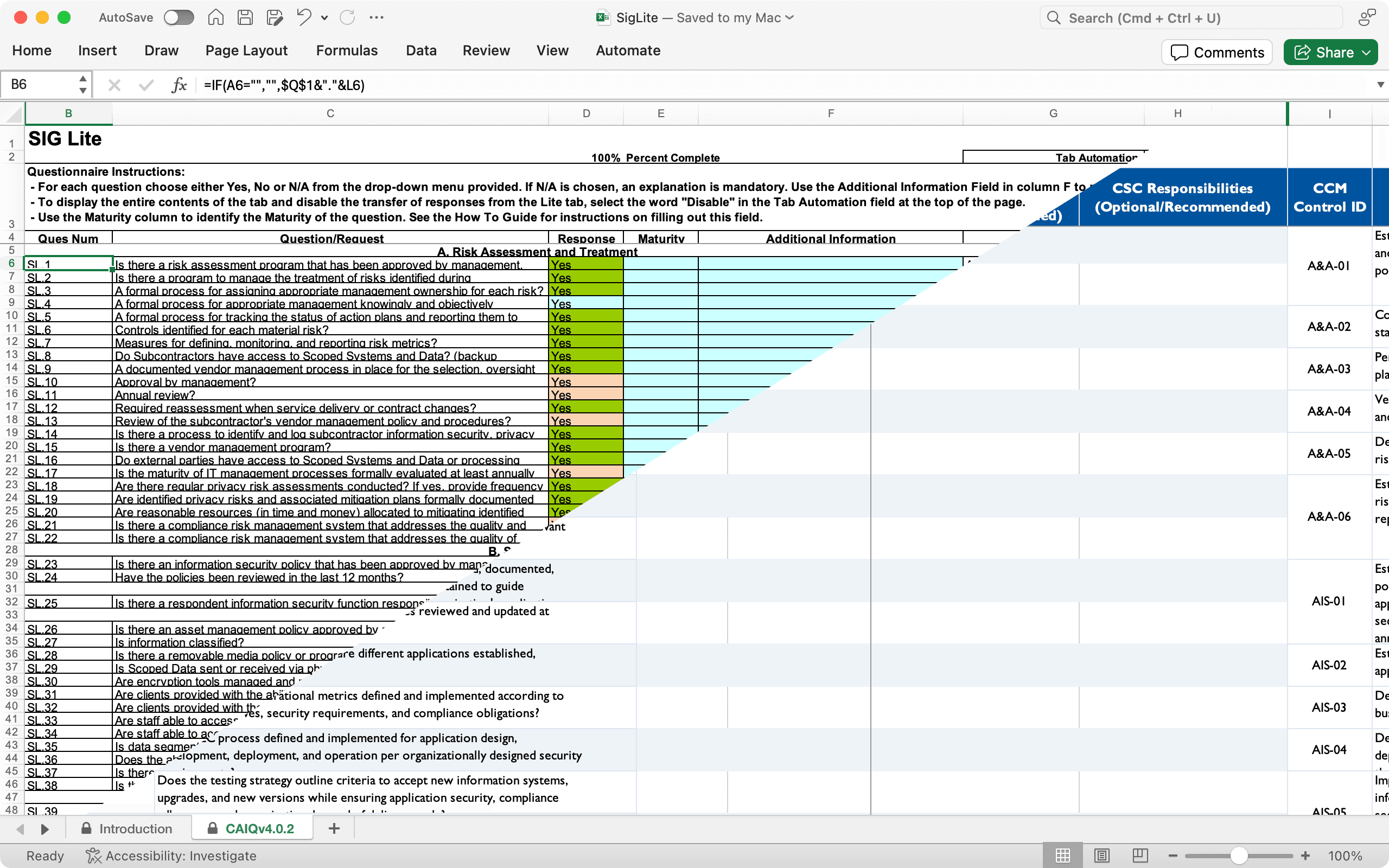Expand the formula bar

[x=1380, y=85]
